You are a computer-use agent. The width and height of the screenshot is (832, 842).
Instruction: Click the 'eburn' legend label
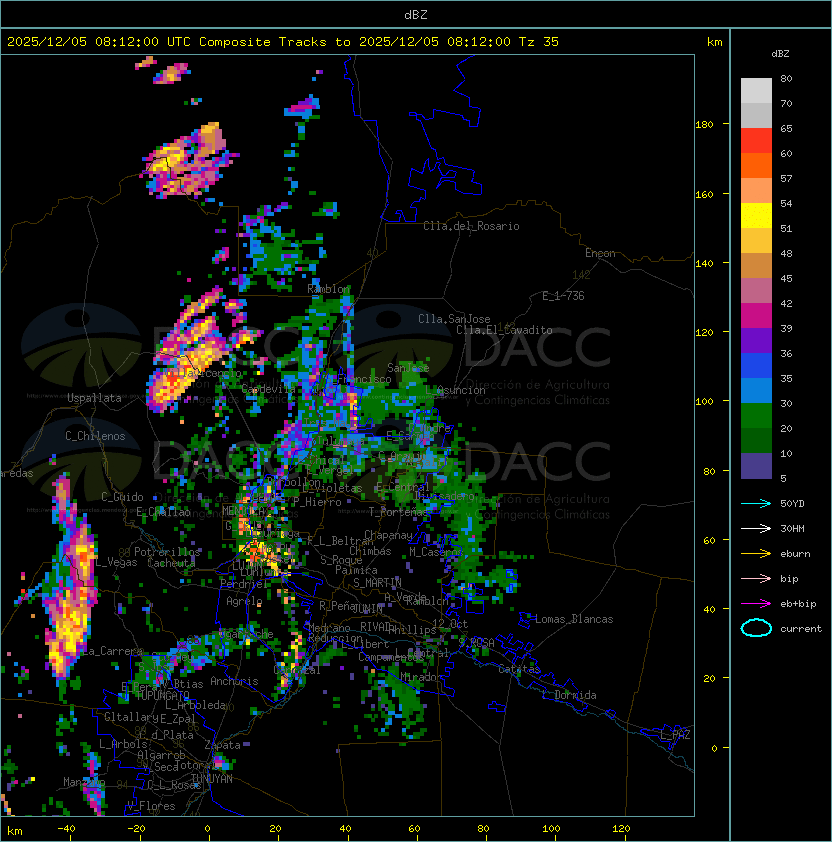[x=795, y=554]
